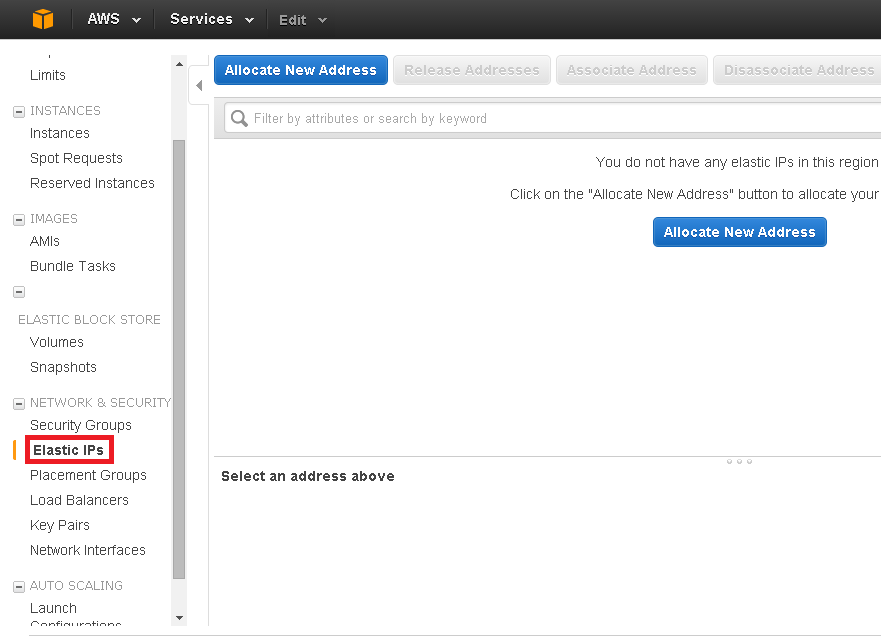
Task: Click the sidebar scroll down arrow
Action: point(179,618)
